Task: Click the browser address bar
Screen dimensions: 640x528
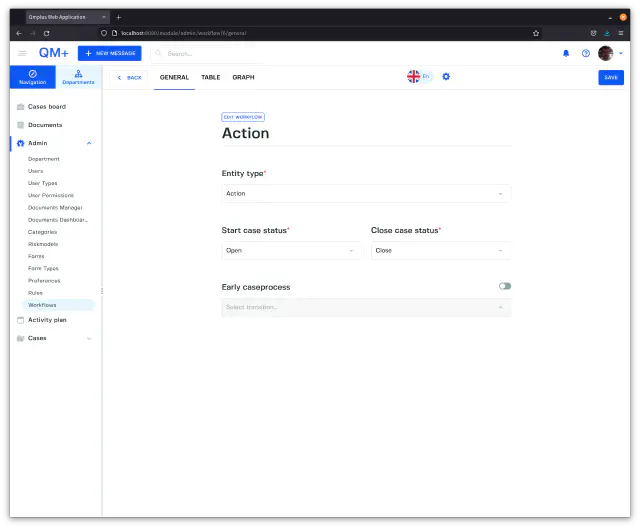Action: click(x=318, y=33)
